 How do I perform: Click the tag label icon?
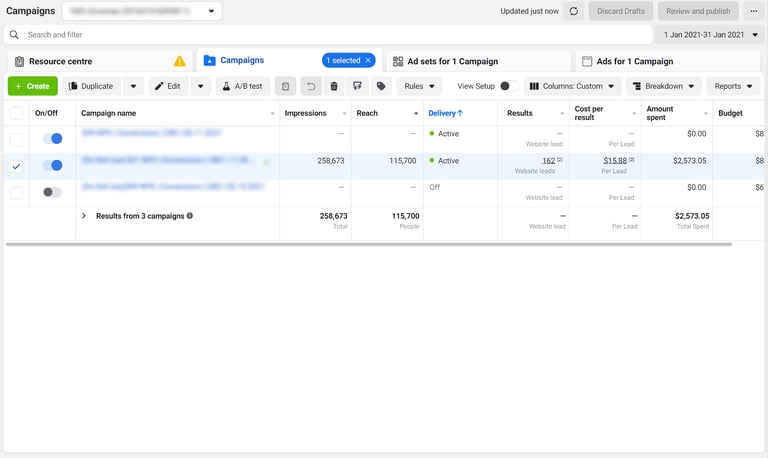[381, 86]
